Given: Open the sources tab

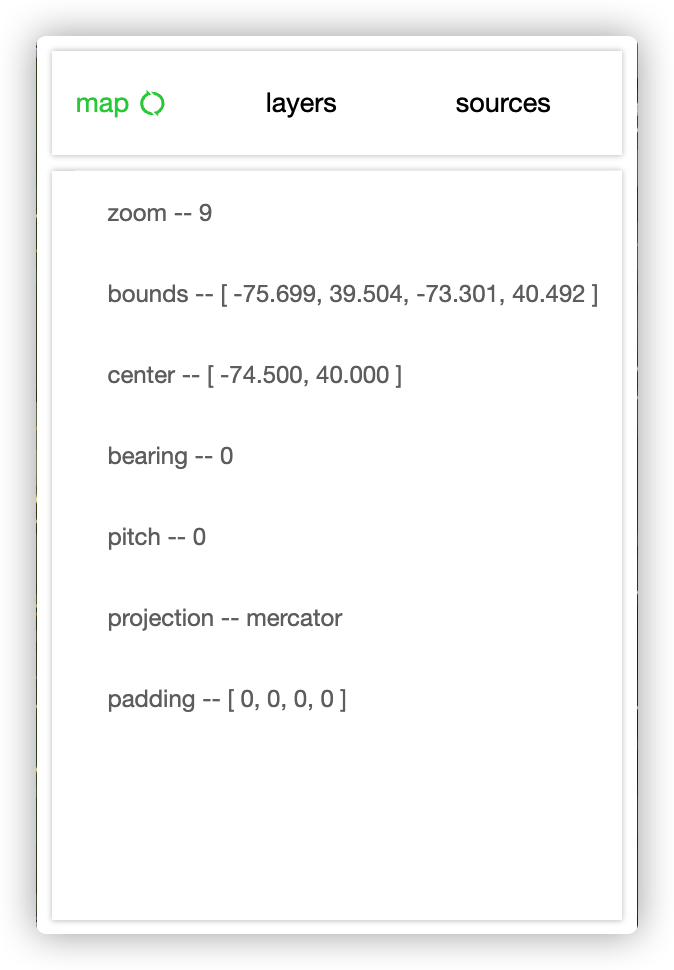Looking at the screenshot, I should tap(503, 103).
